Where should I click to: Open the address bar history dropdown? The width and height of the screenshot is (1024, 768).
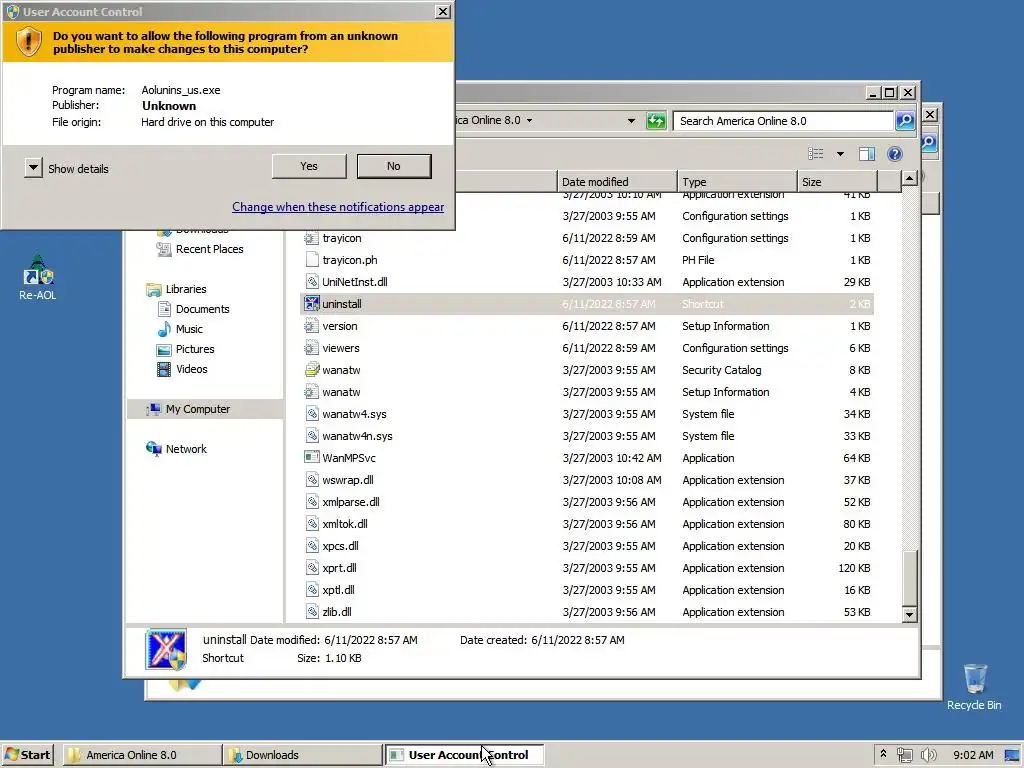click(631, 121)
